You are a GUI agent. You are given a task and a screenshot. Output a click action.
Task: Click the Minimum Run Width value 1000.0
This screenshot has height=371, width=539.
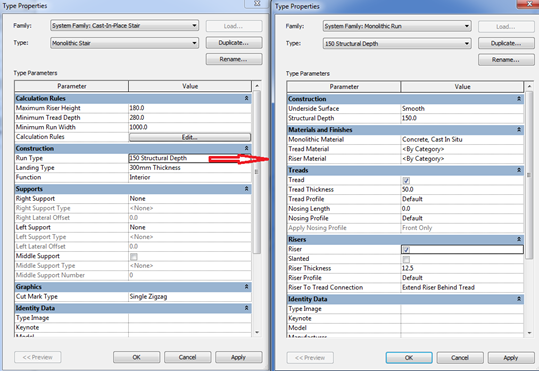[190, 127]
